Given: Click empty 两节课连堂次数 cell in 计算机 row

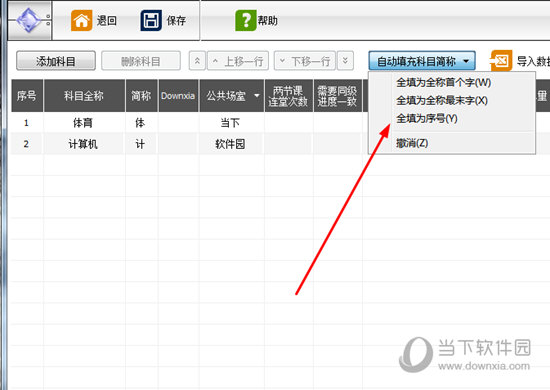Looking at the screenshot, I should click(x=288, y=144).
